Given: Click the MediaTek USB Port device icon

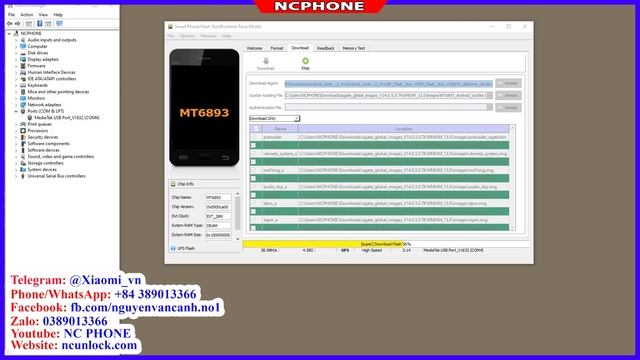Looking at the screenshot, I should click(x=30, y=118).
